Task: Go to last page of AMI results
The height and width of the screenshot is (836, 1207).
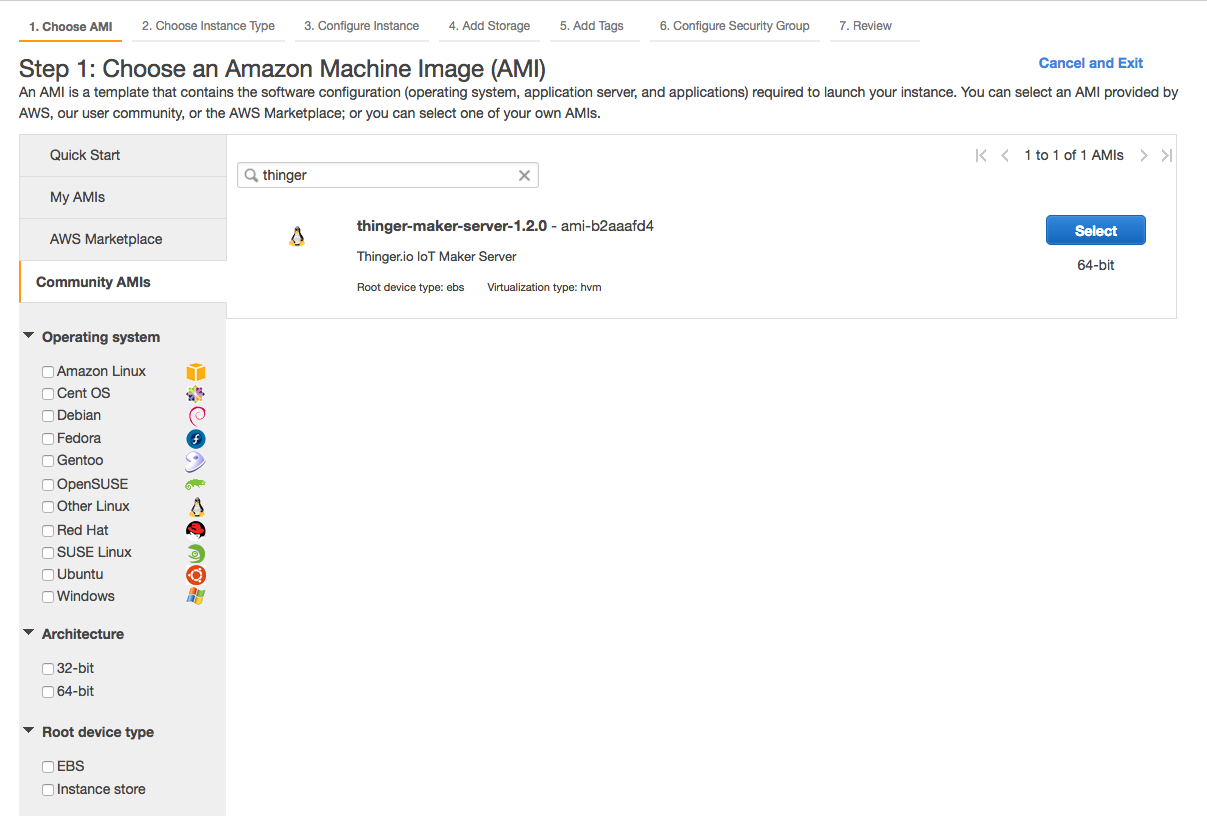Action: click(x=1167, y=155)
